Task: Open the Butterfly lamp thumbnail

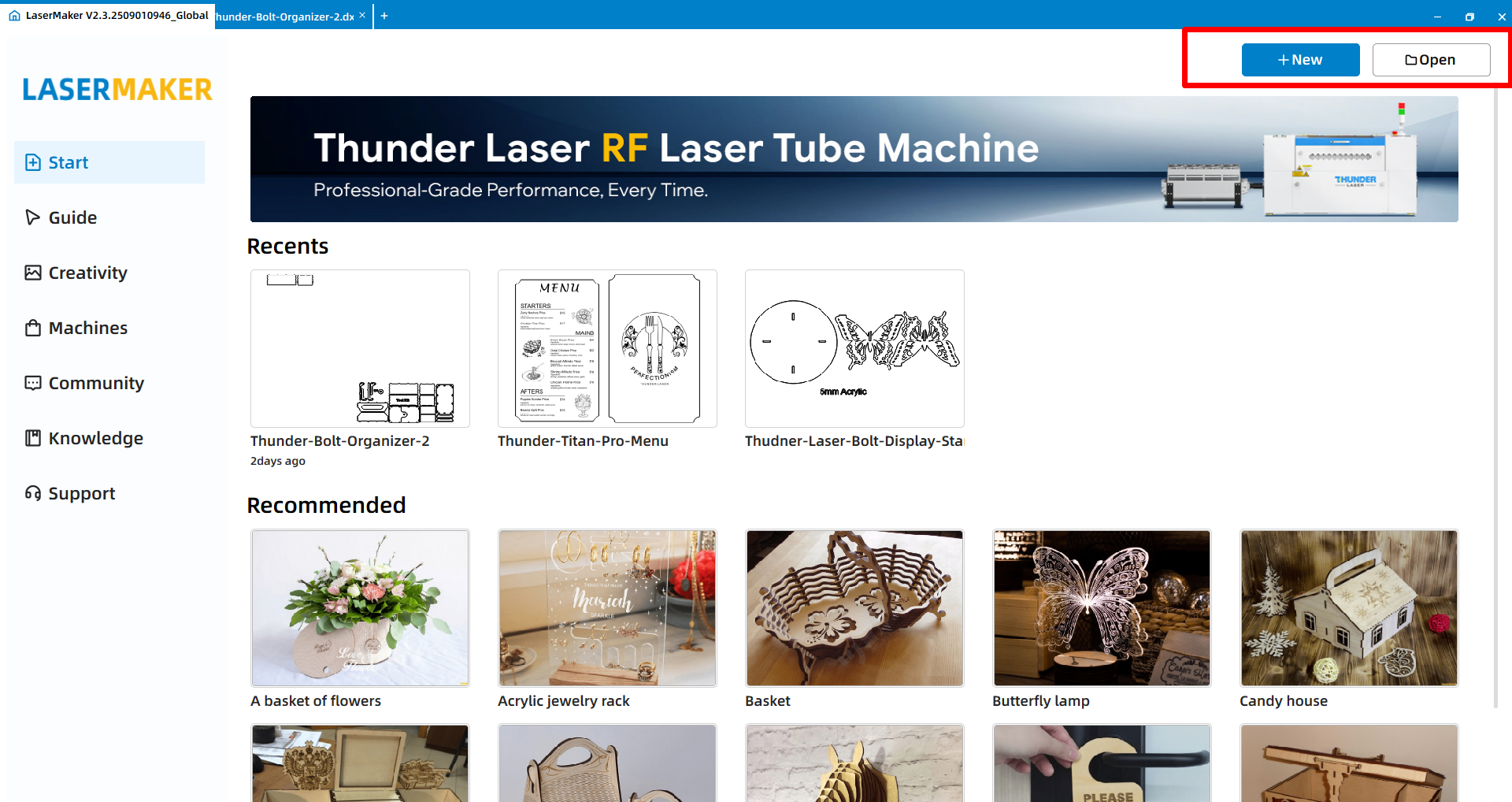Action: tap(1102, 607)
